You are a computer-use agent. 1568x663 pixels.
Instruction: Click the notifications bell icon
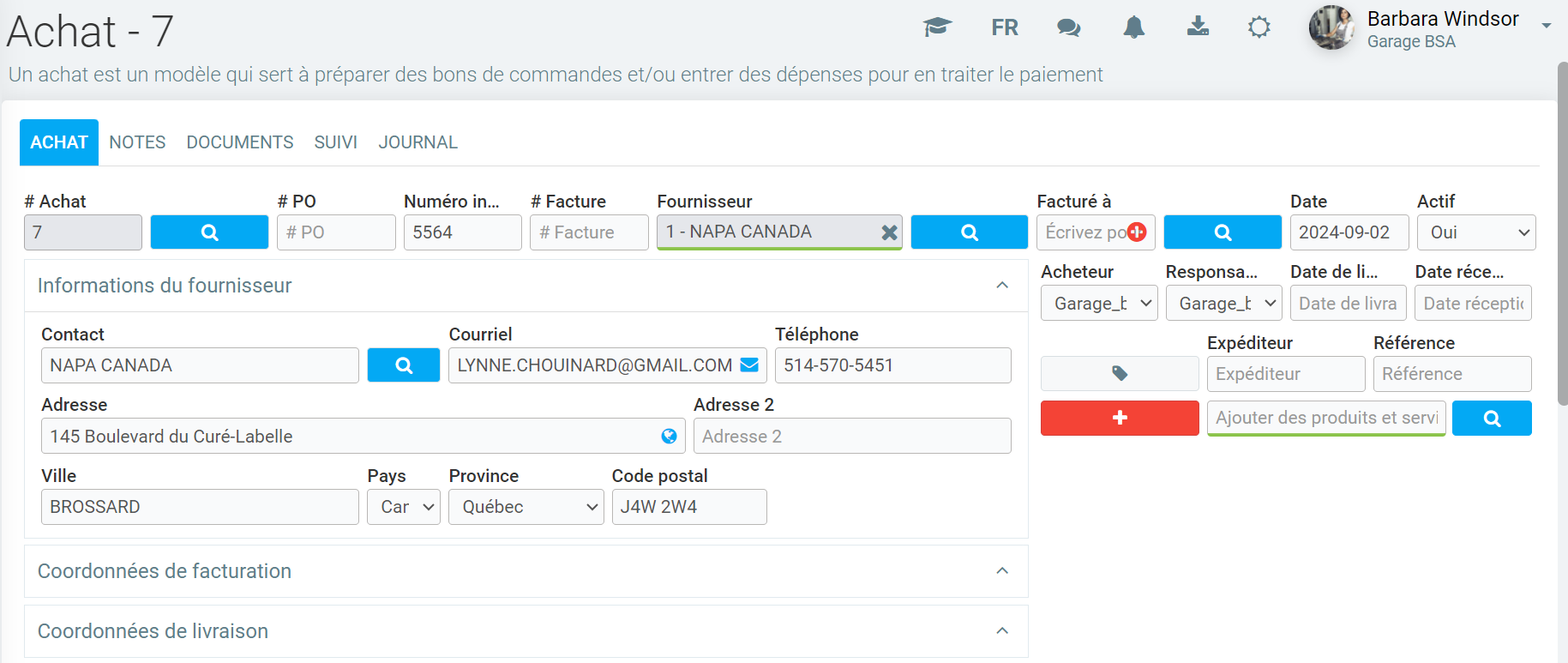point(1133,27)
